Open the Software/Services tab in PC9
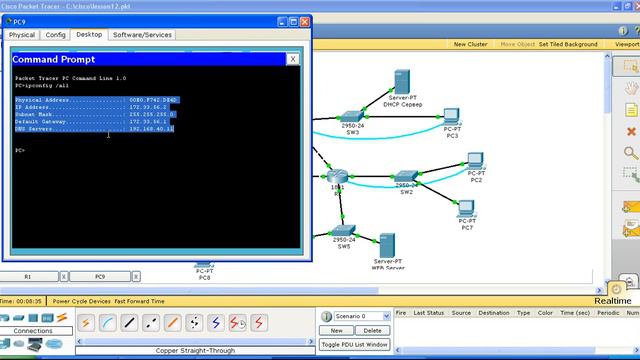Screen dimensions: 640x360 [x=142, y=35]
